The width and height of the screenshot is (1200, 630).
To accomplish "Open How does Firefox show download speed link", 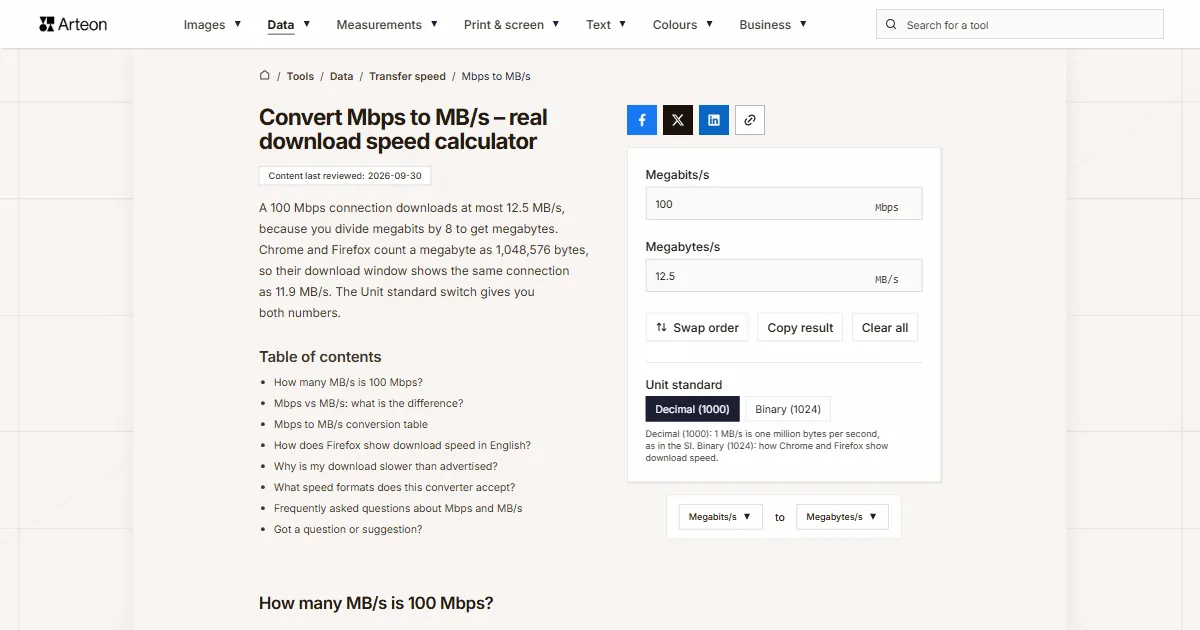I will point(402,445).
